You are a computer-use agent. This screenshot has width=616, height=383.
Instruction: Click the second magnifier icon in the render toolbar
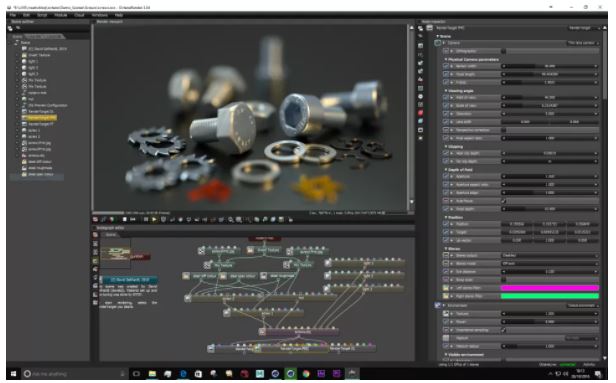coord(239,220)
